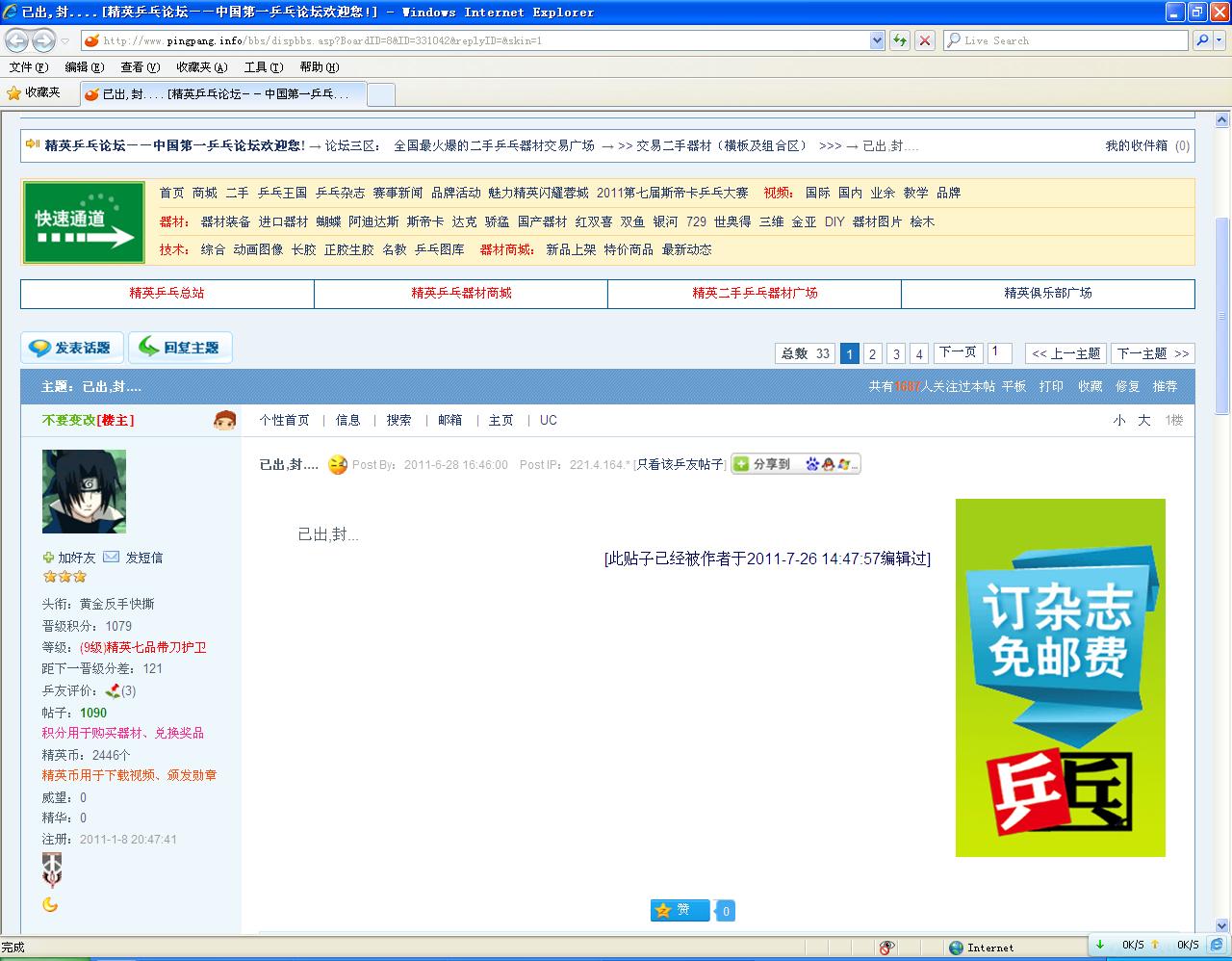This screenshot has height=961, width=1232.
Task: Go to the next topic with 下一主题
Action: 1152,353
